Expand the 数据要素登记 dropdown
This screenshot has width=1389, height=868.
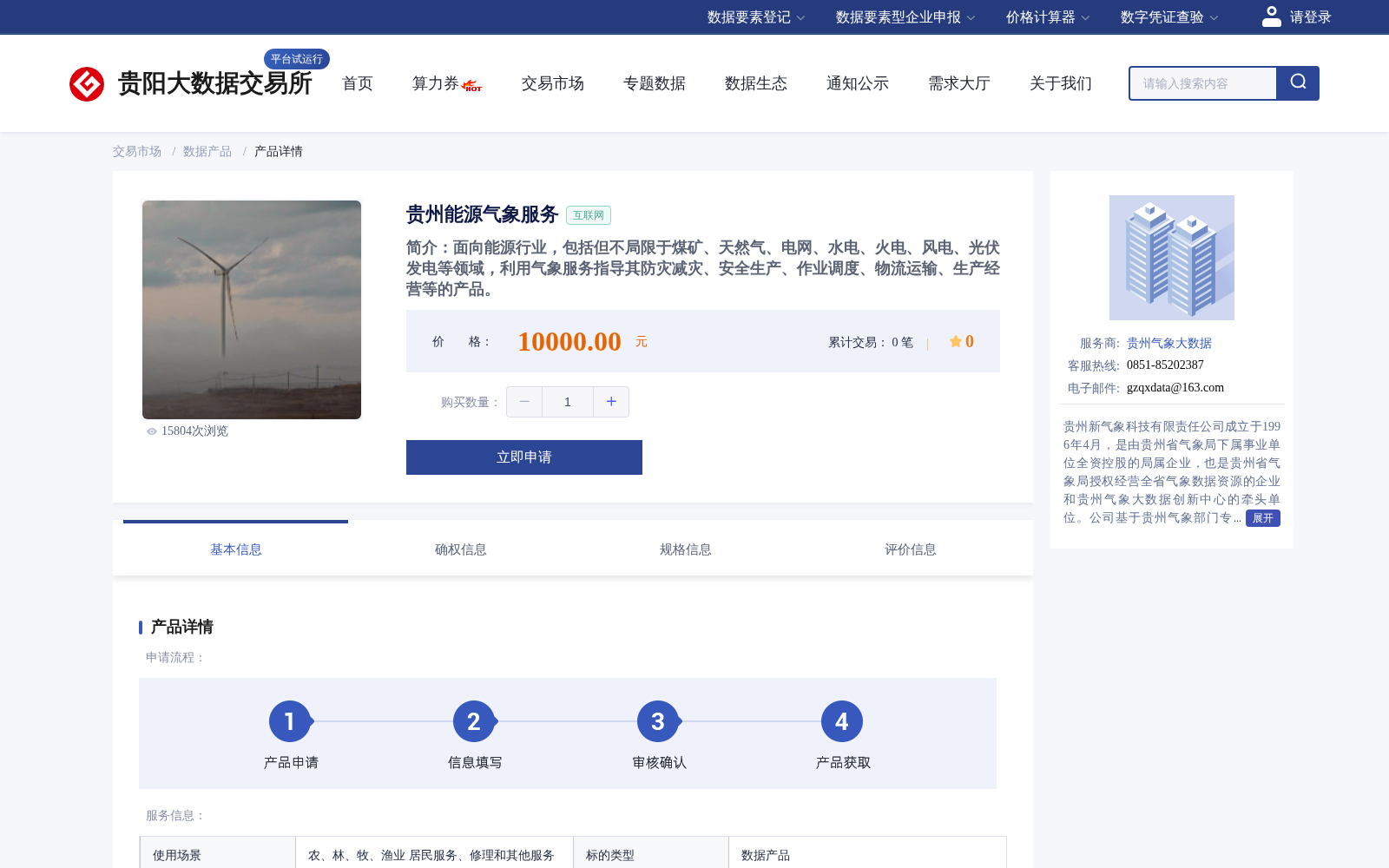click(x=756, y=17)
